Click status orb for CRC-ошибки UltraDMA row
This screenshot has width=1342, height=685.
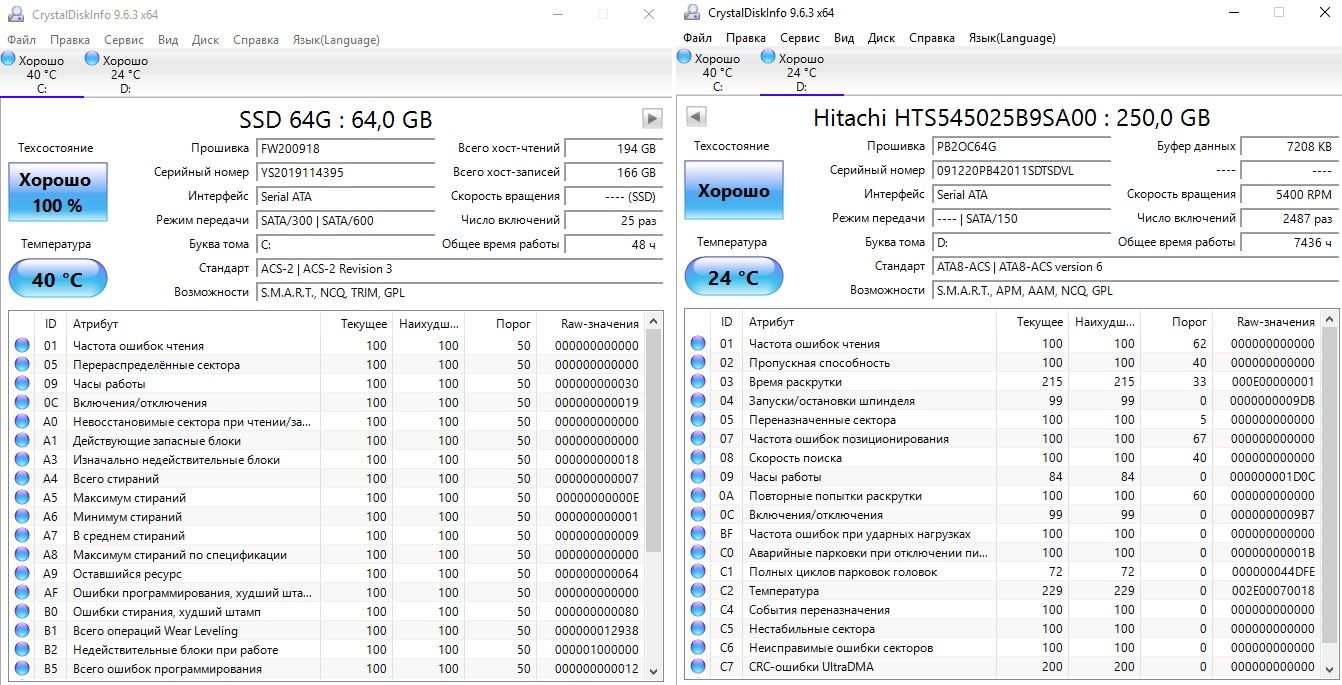(x=698, y=667)
